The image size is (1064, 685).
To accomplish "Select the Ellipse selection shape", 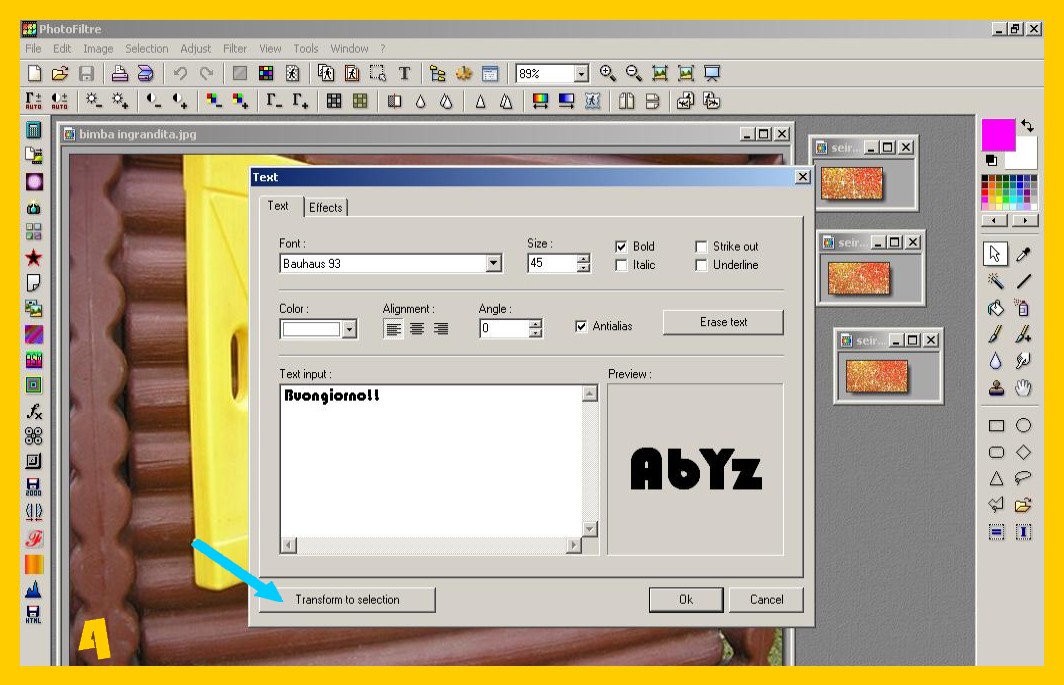I will coord(1023,425).
